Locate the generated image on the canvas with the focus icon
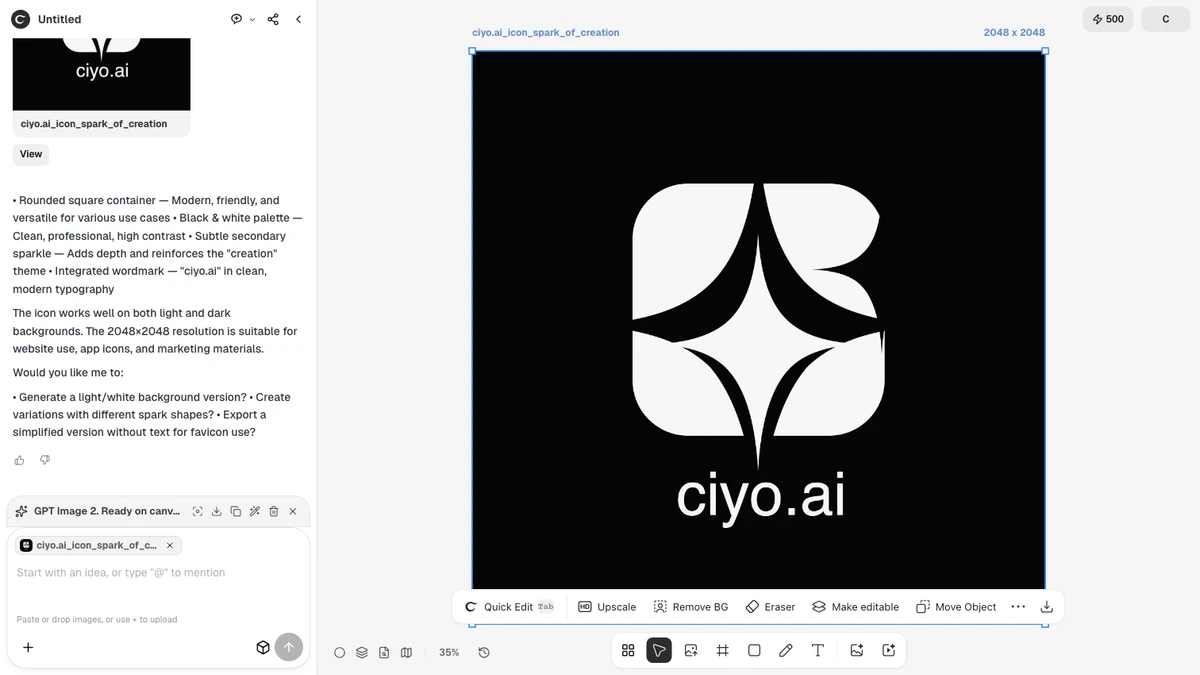Screen dimensions: 1200x675 point(198,511)
